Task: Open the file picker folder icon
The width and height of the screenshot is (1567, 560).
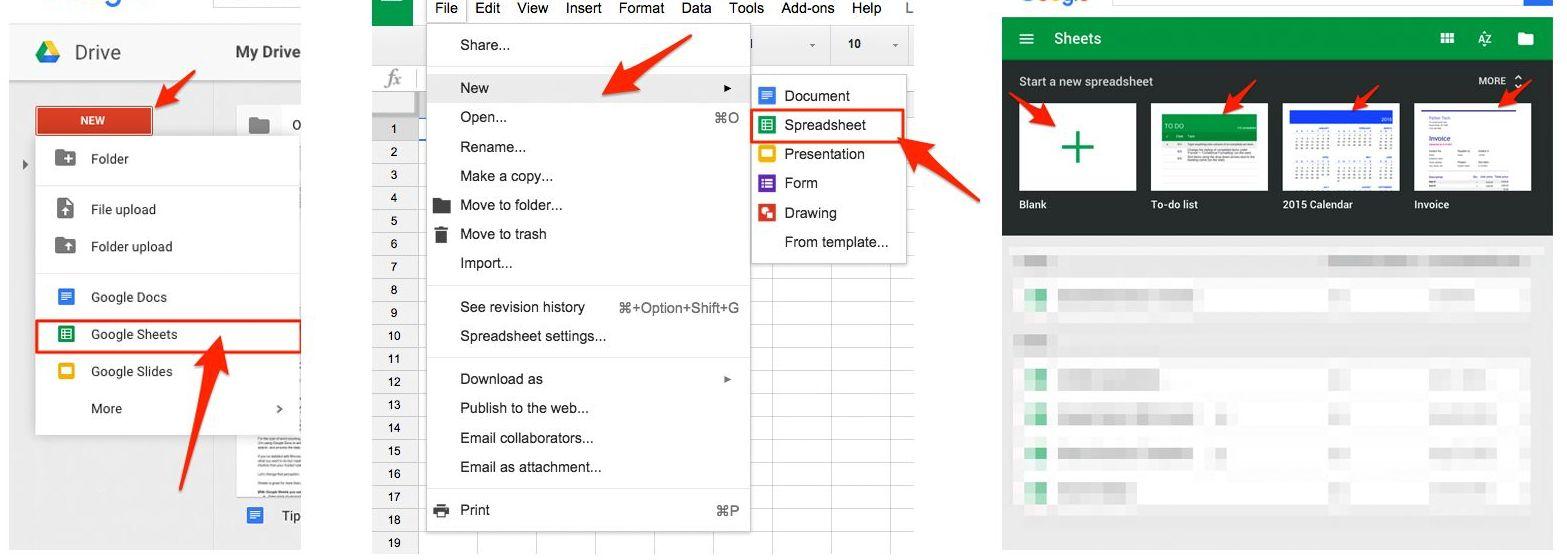Action: pos(1525,39)
